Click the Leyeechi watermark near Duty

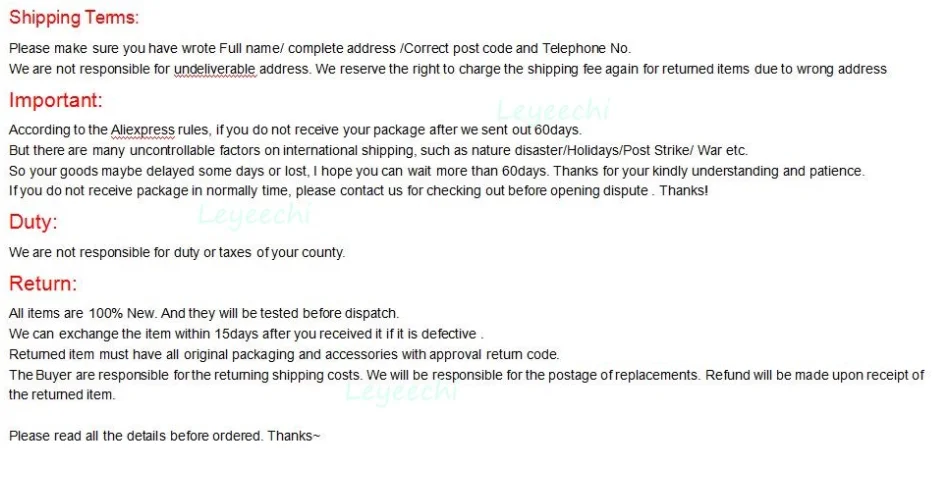[254, 214]
